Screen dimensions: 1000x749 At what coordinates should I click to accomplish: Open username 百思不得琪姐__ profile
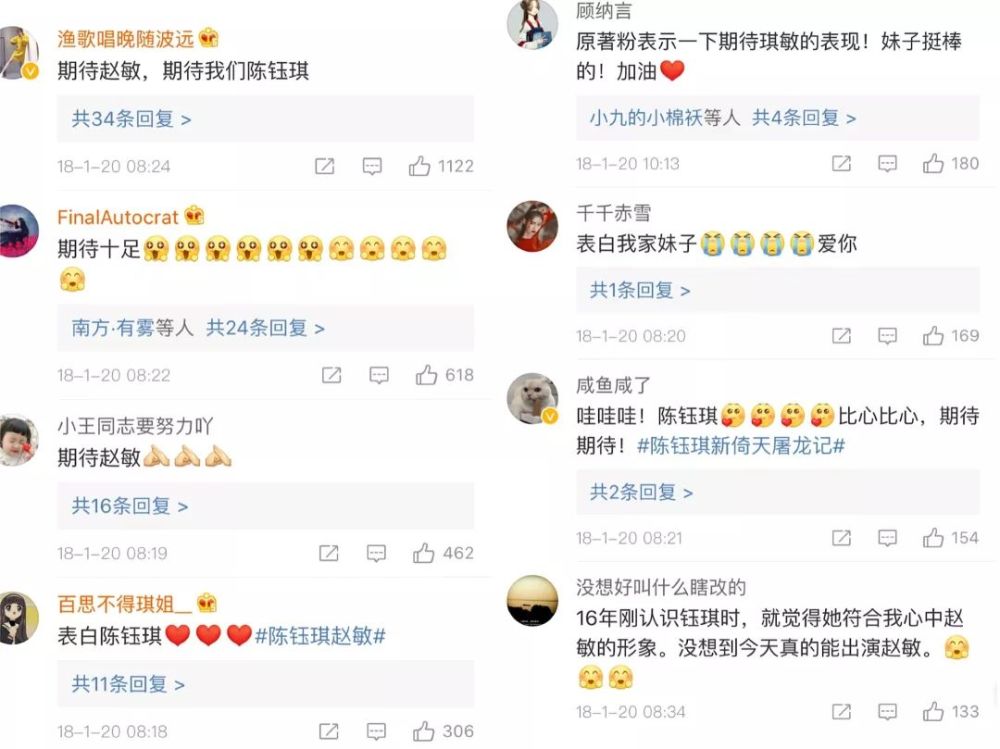[x=124, y=603]
